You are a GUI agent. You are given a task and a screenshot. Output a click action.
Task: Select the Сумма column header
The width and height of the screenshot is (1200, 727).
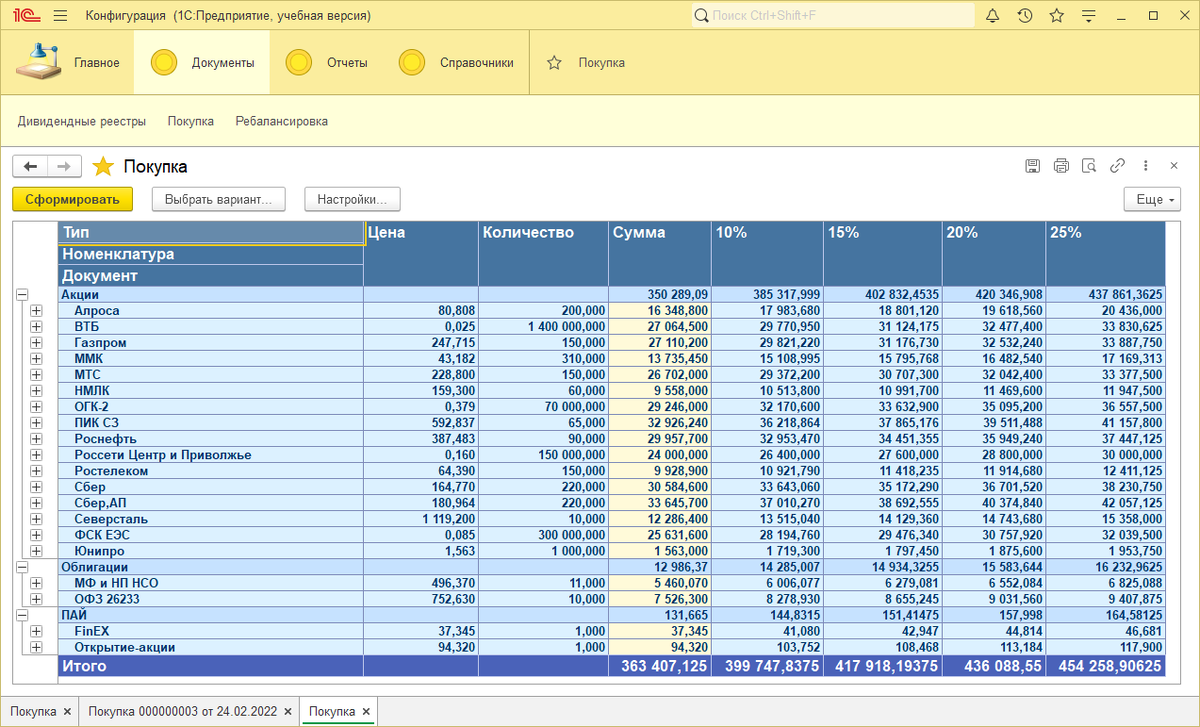pyautogui.click(x=660, y=254)
